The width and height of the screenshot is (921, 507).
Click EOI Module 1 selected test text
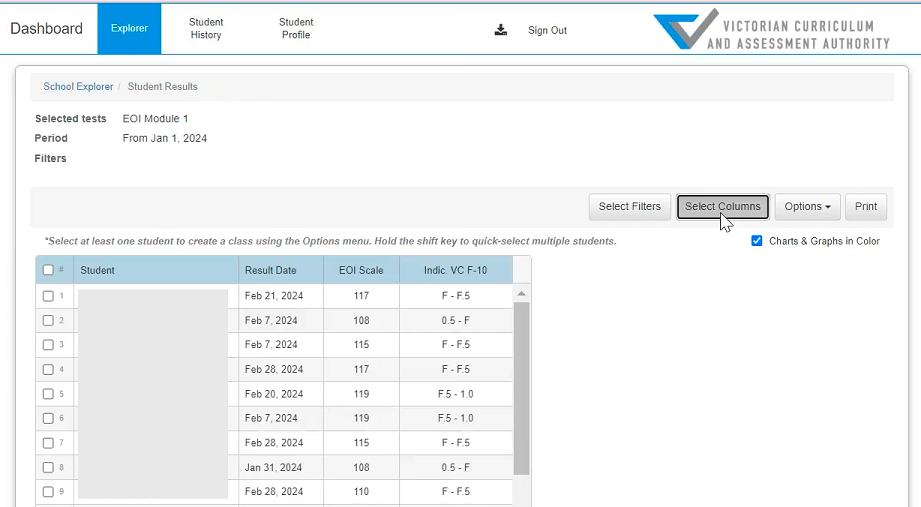[156, 119]
